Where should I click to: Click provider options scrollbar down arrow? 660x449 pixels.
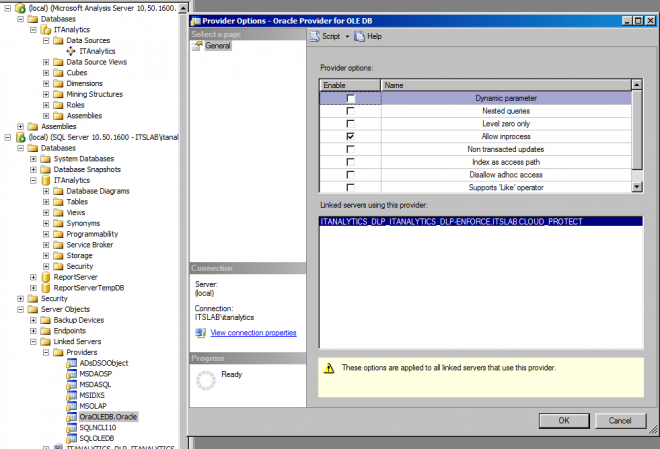[x=637, y=187]
